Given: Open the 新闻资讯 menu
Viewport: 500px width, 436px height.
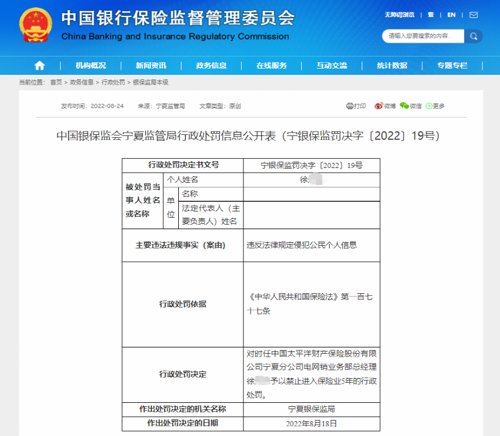Looking at the screenshot, I should (151, 65).
